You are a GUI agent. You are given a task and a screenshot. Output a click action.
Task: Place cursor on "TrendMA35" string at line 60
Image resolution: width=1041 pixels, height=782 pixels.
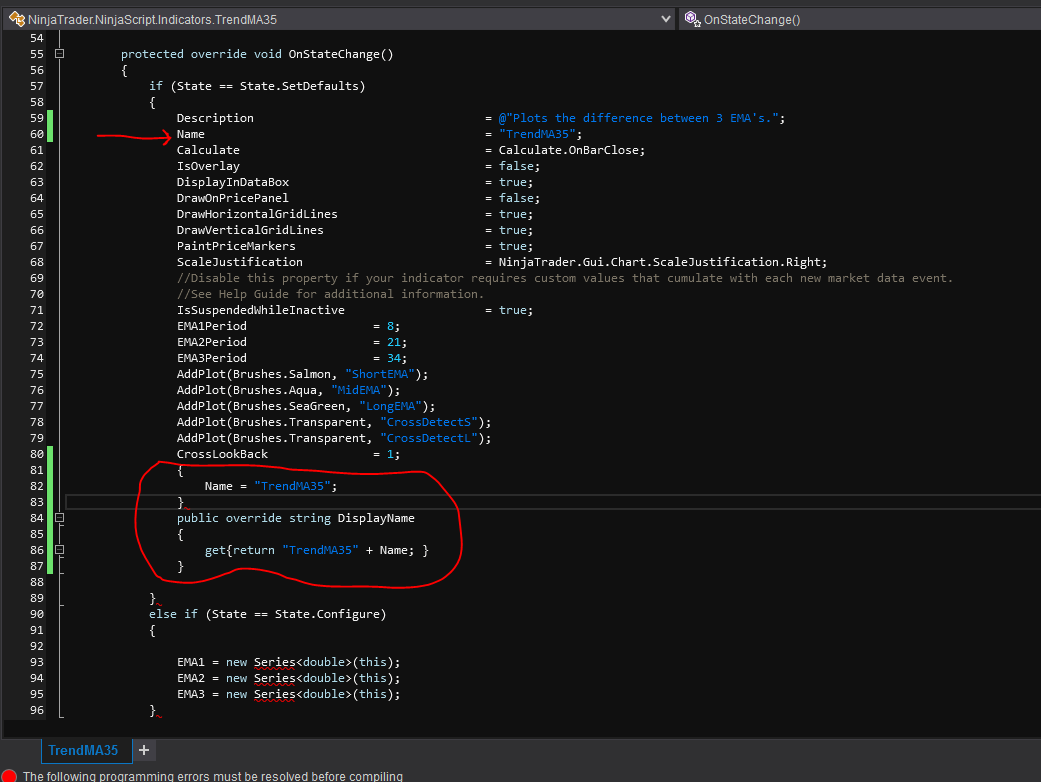[539, 134]
